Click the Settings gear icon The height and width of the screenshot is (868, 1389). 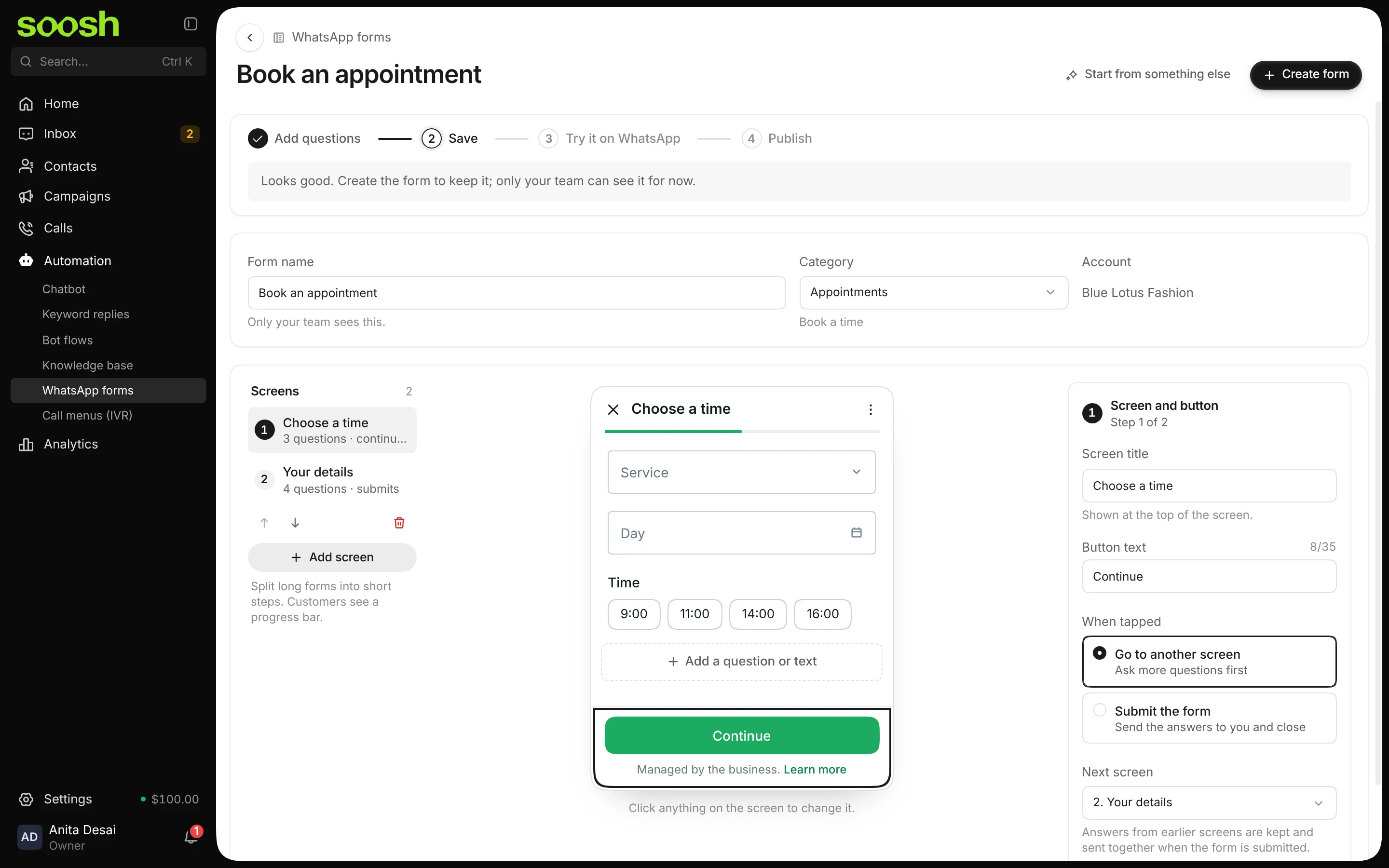pos(26,799)
